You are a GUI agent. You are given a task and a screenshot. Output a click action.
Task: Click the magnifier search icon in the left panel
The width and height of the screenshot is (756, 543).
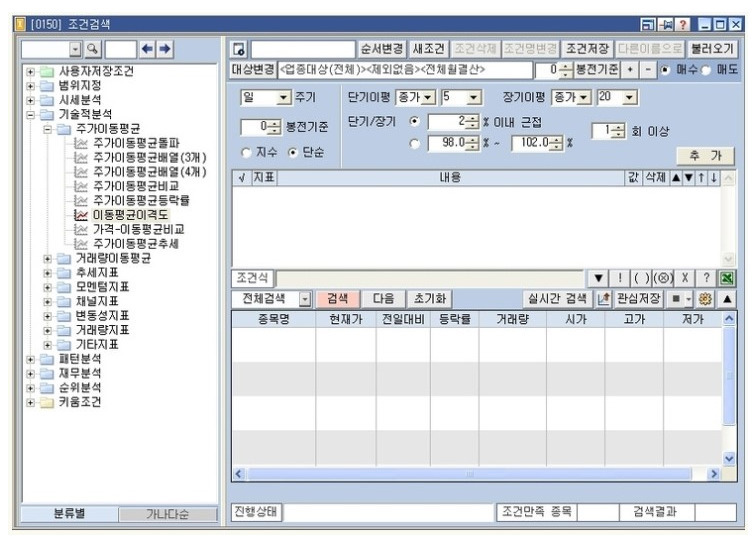pyautogui.click(x=92, y=48)
